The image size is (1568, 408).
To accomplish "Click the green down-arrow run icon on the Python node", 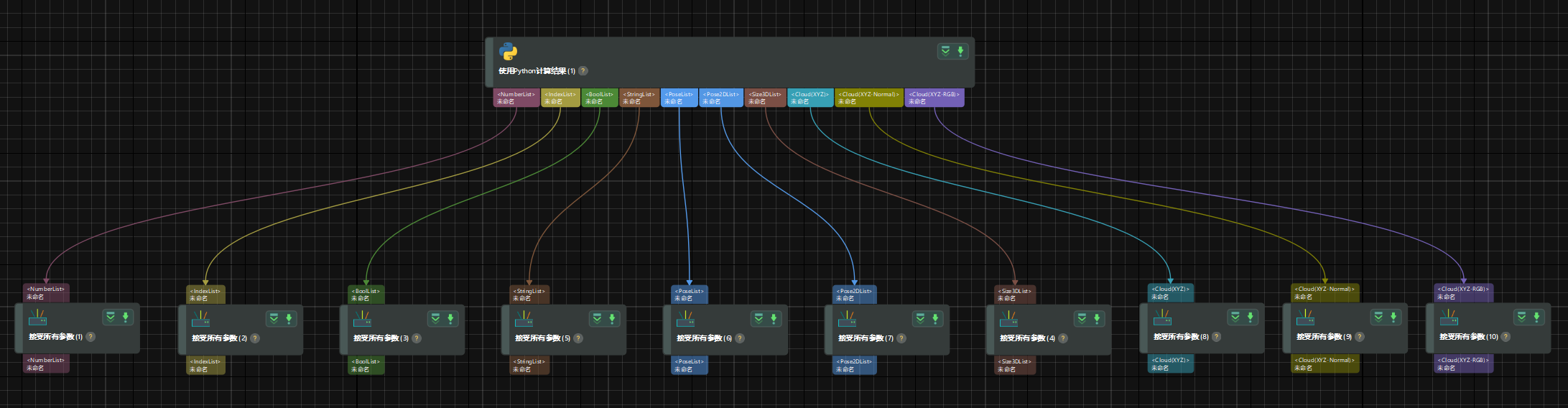I will [960, 51].
